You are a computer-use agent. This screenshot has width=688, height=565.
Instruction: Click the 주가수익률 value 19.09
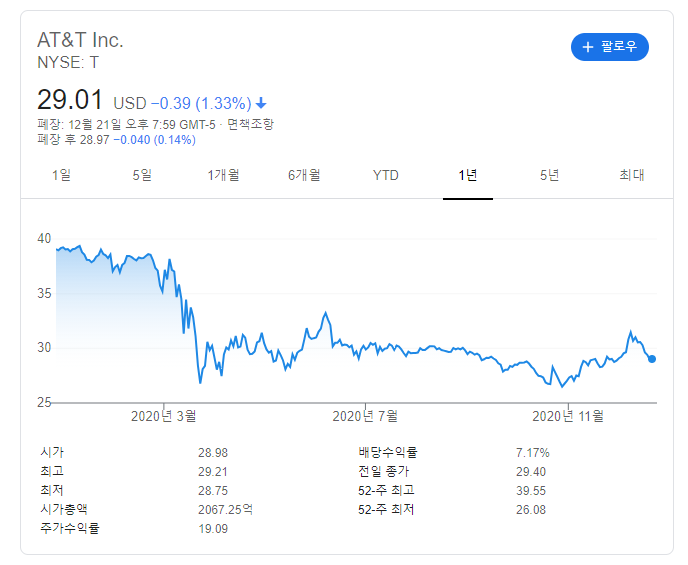point(213,529)
